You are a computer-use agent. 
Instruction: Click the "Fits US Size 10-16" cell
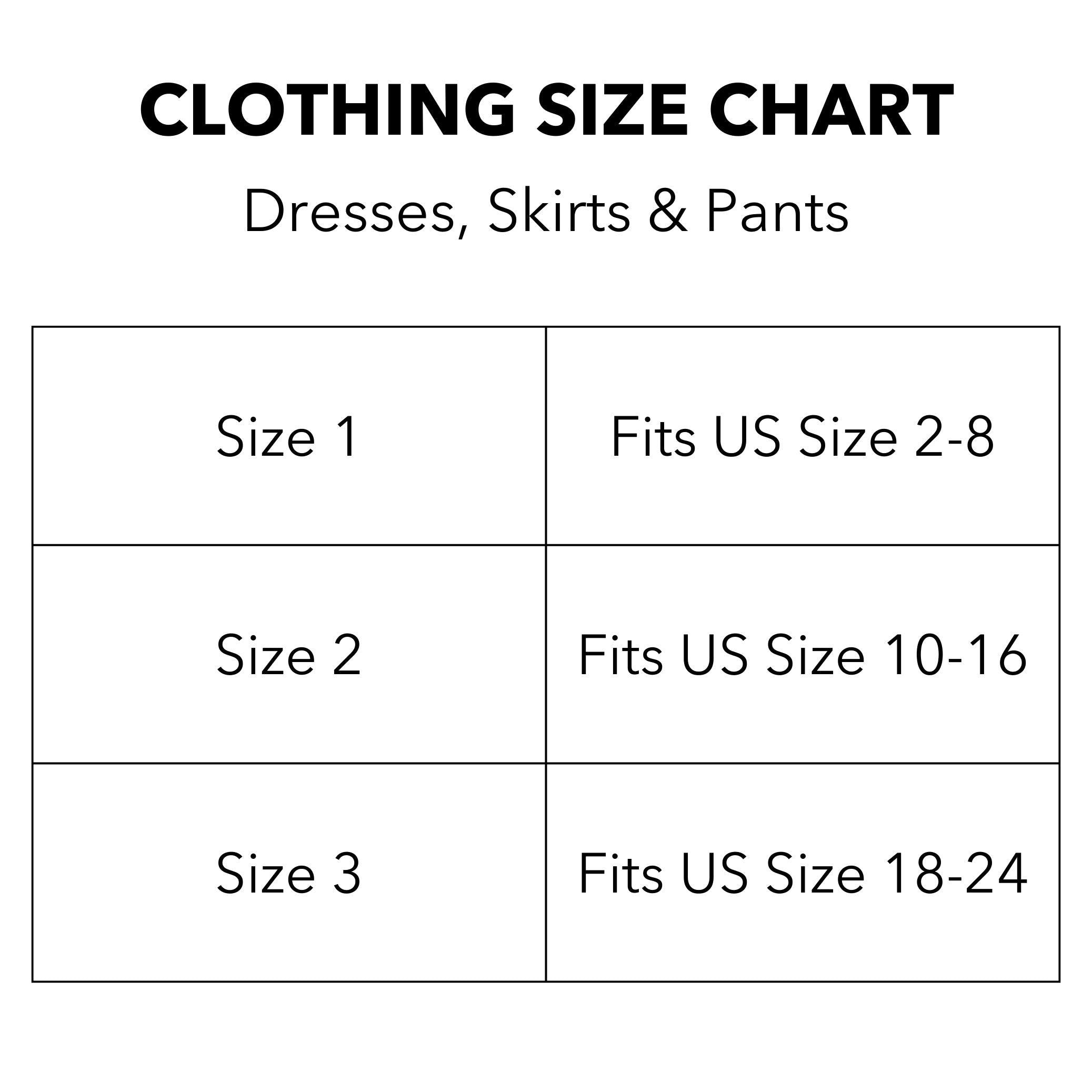(802, 655)
